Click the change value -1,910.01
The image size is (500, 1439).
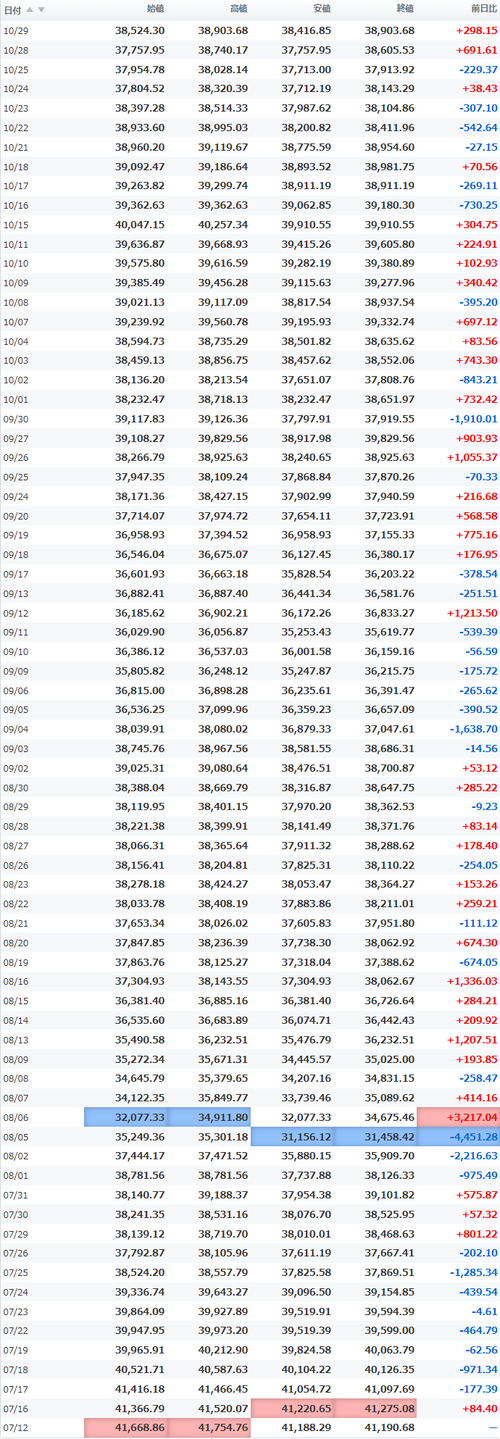point(474,420)
